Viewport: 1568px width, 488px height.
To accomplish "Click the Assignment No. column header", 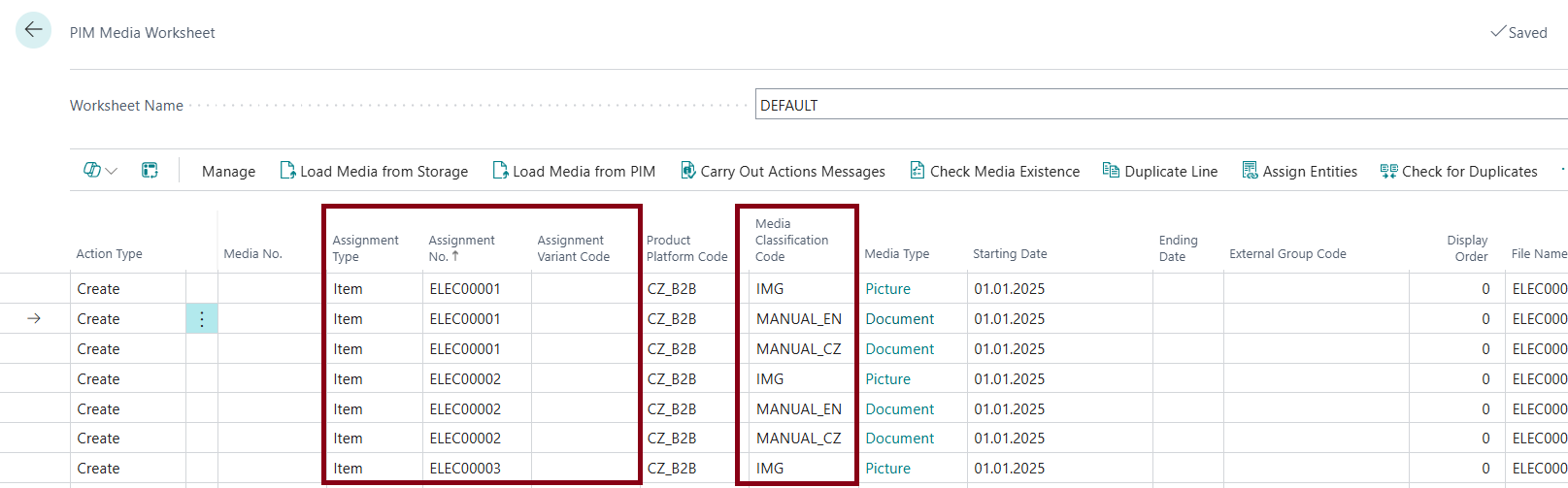I will (x=462, y=248).
